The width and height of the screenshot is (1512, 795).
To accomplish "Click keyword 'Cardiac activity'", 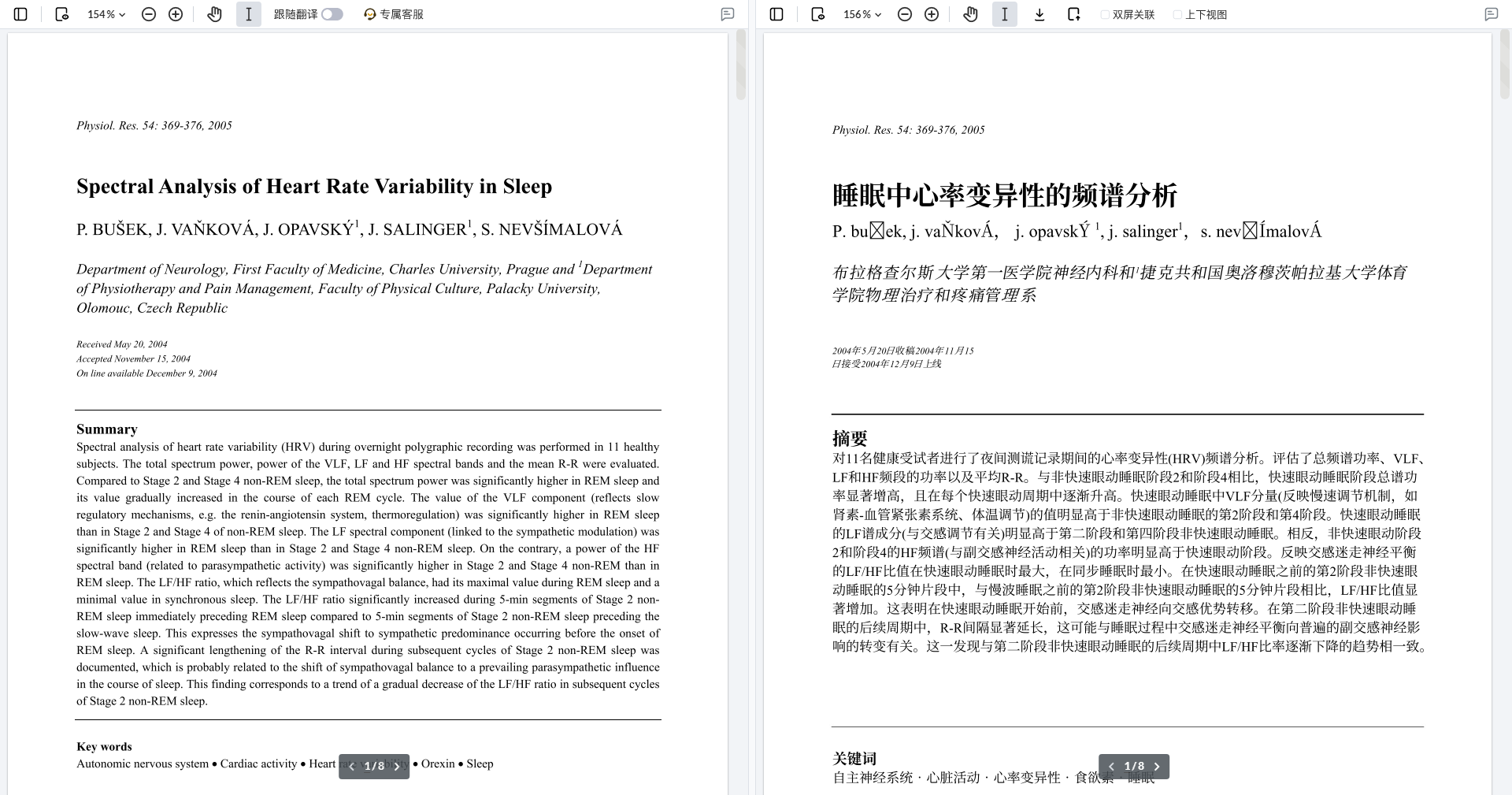I will tap(258, 763).
